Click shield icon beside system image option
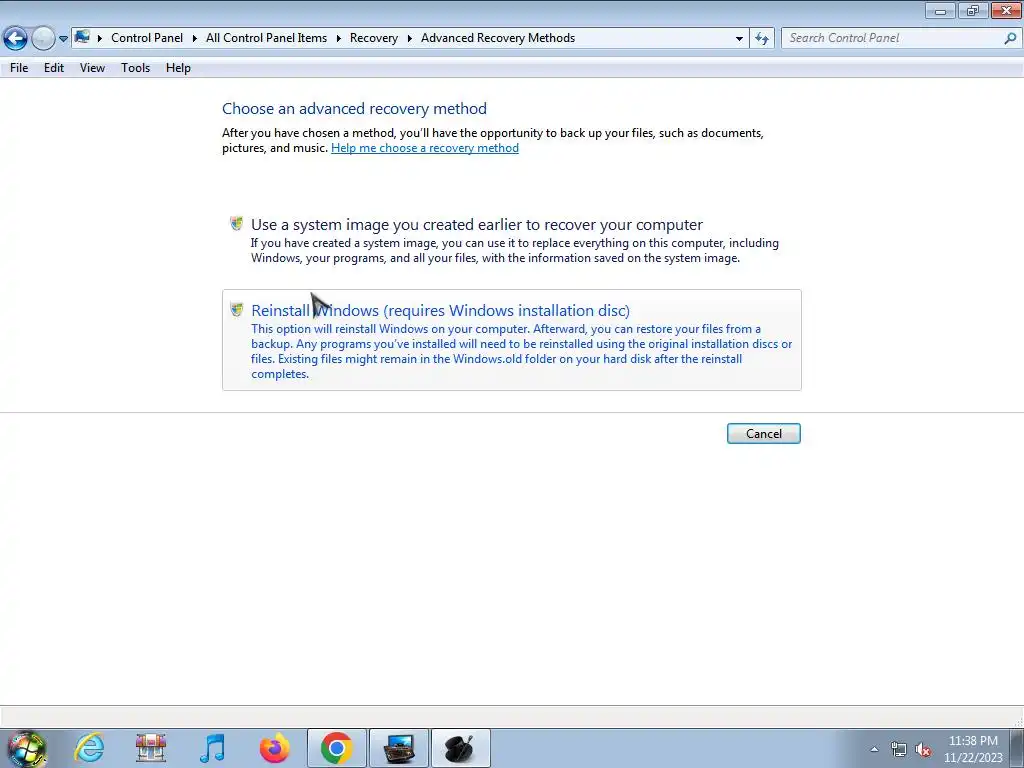The width and height of the screenshot is (1024, 768). (x=236, y=224)
